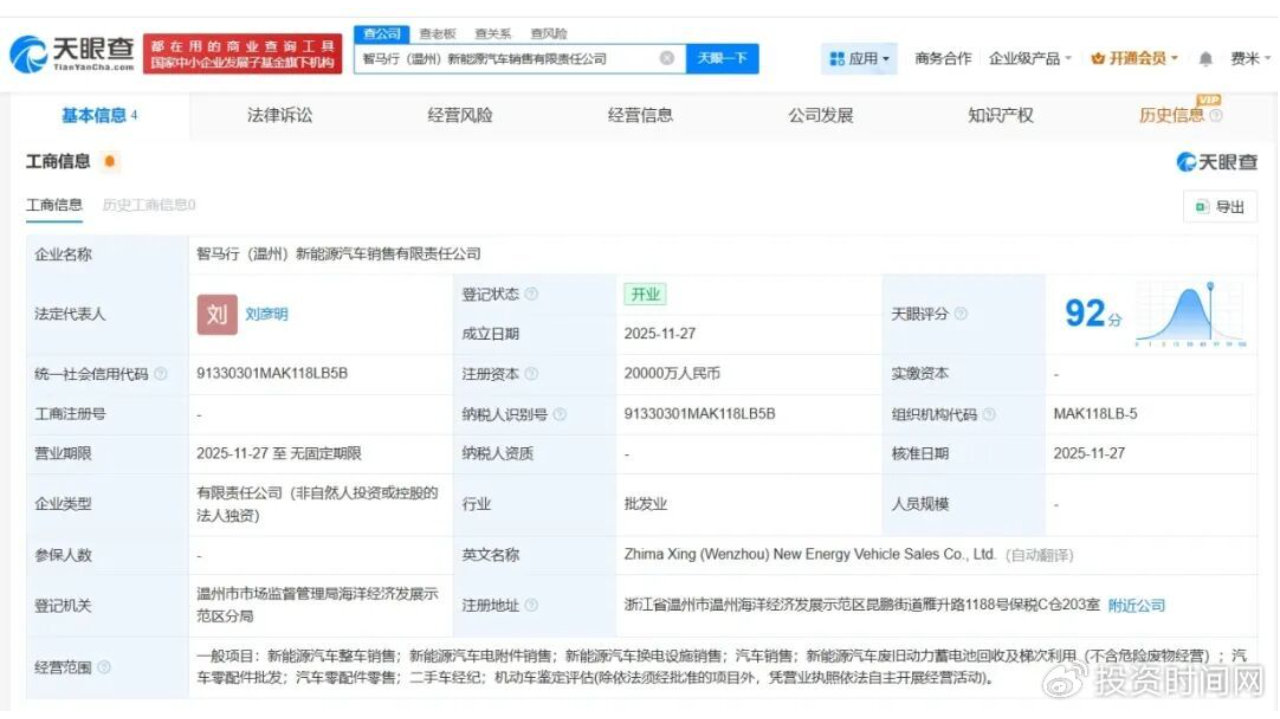Click the help icon next to 组织机构代码

pos(989,414)
